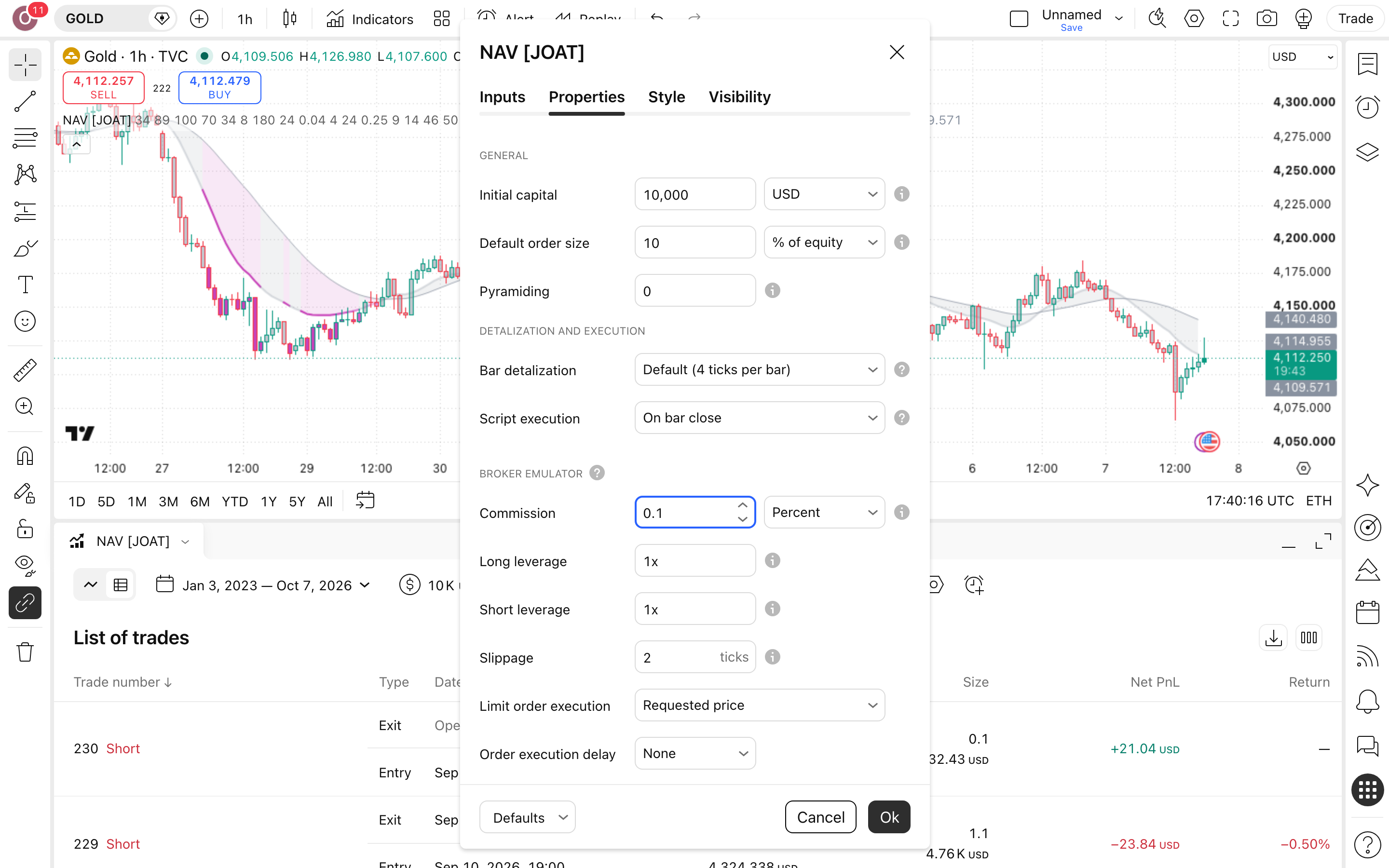Click the Slippage ticks input field

pyautogui.click(x=695, y=657)
